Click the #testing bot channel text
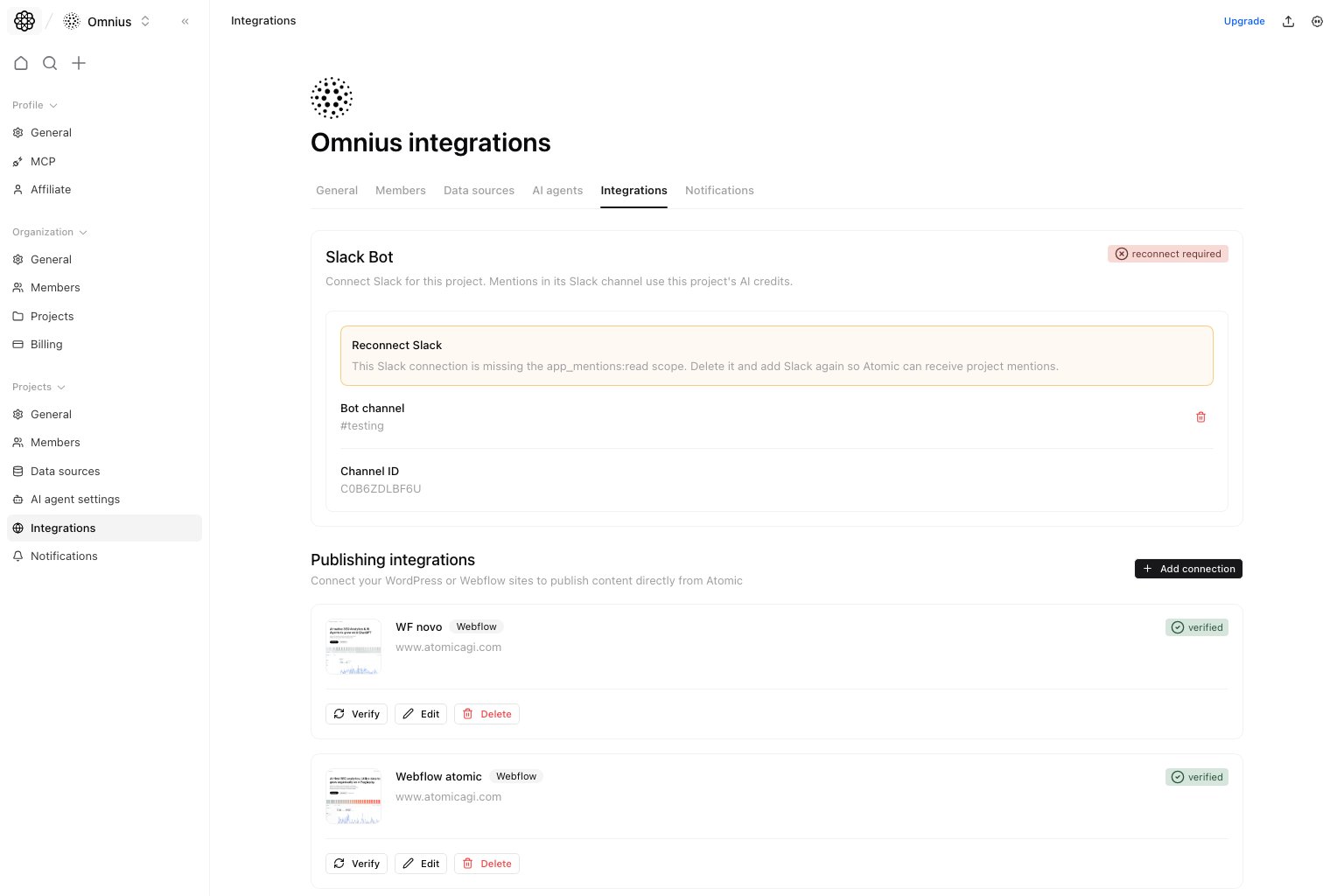 [x=362, y=426]
